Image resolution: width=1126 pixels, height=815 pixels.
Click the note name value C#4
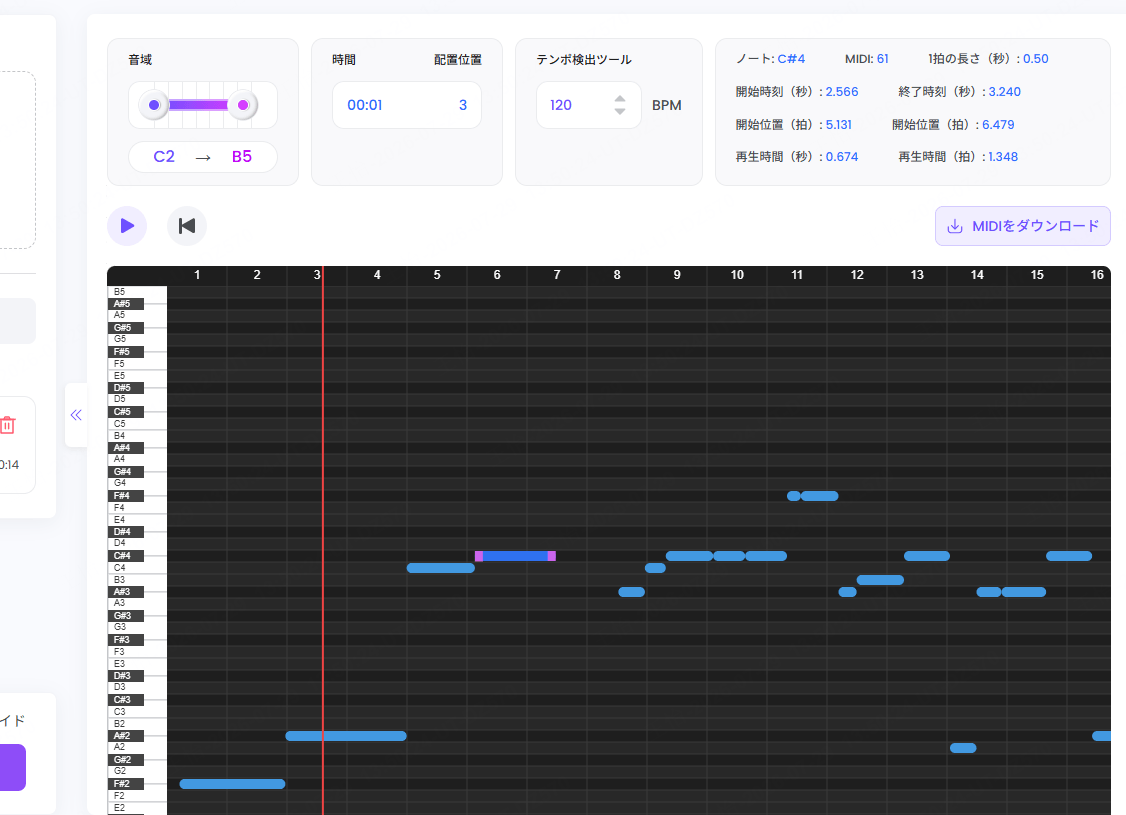click(791, 59)
